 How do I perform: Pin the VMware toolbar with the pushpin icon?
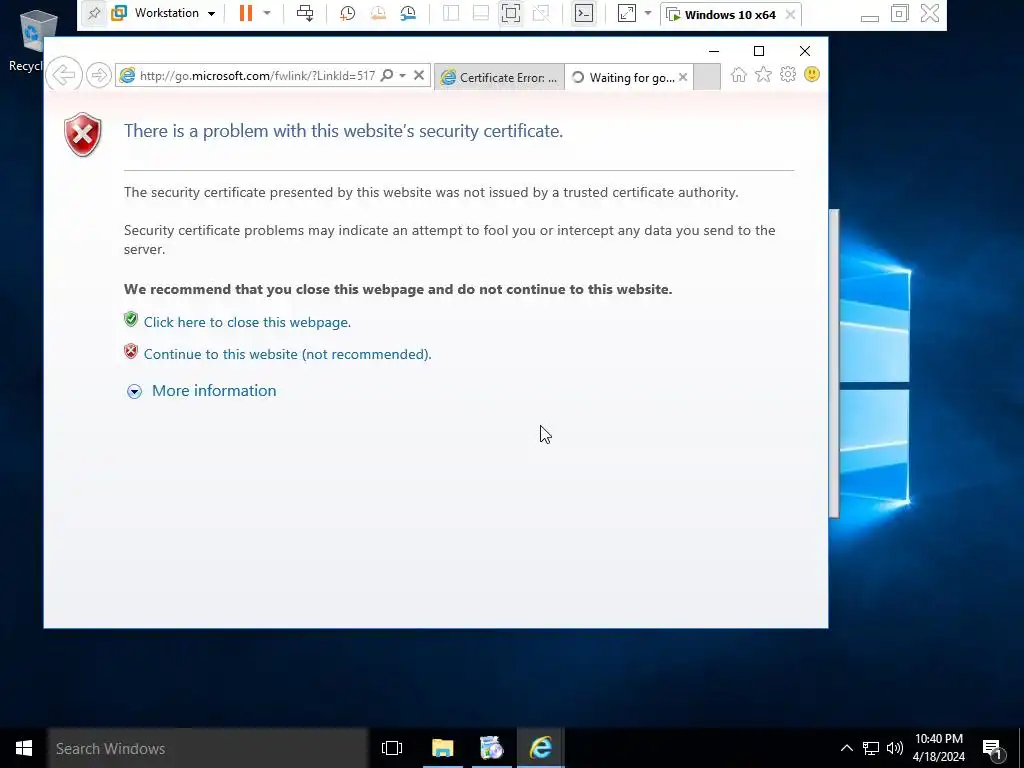pos(94,14)
